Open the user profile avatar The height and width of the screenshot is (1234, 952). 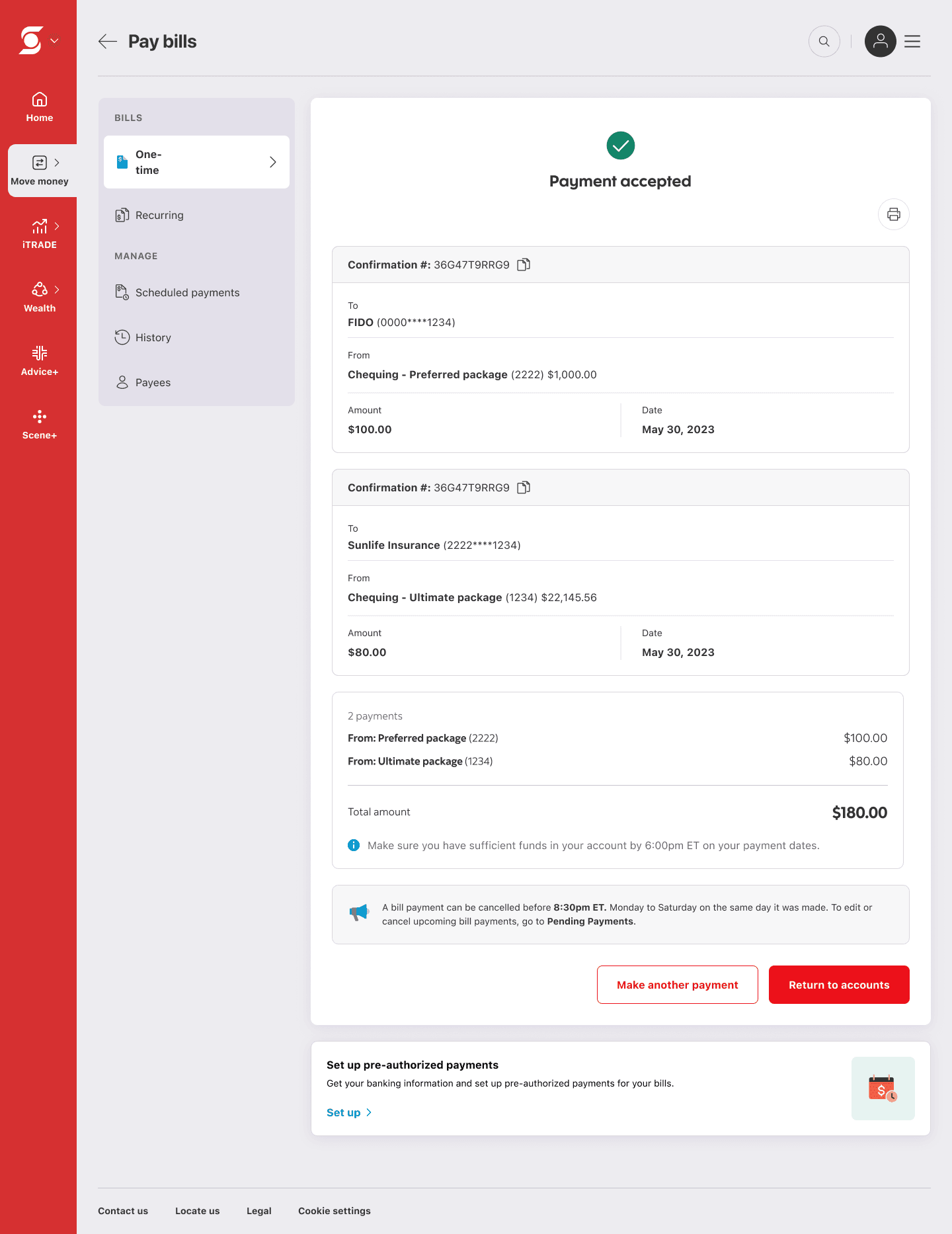pos(881,41)
